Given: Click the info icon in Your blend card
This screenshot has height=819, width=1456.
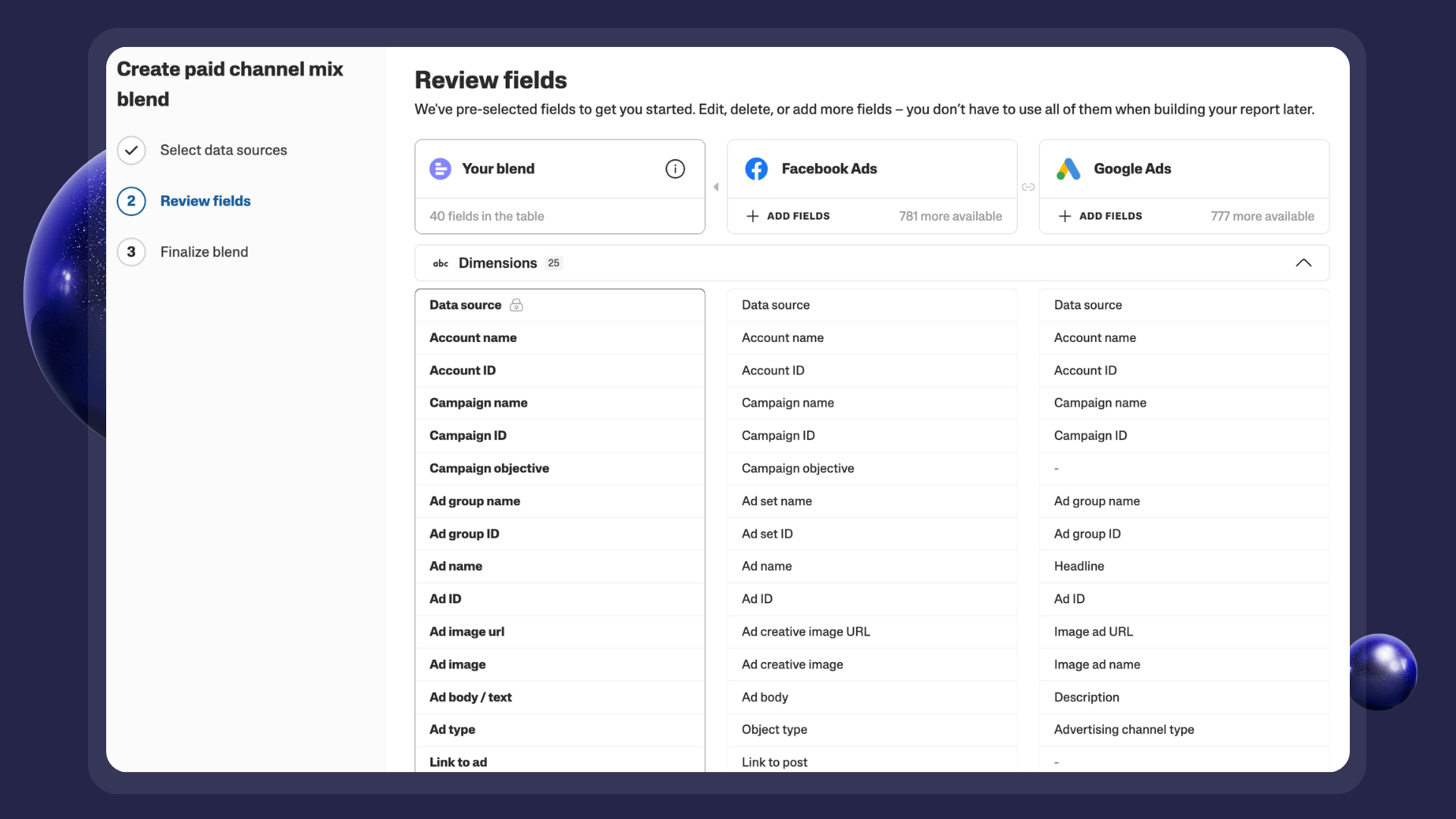Looking at the screenshot, I should pyautogui.click(x=675, y=169).
